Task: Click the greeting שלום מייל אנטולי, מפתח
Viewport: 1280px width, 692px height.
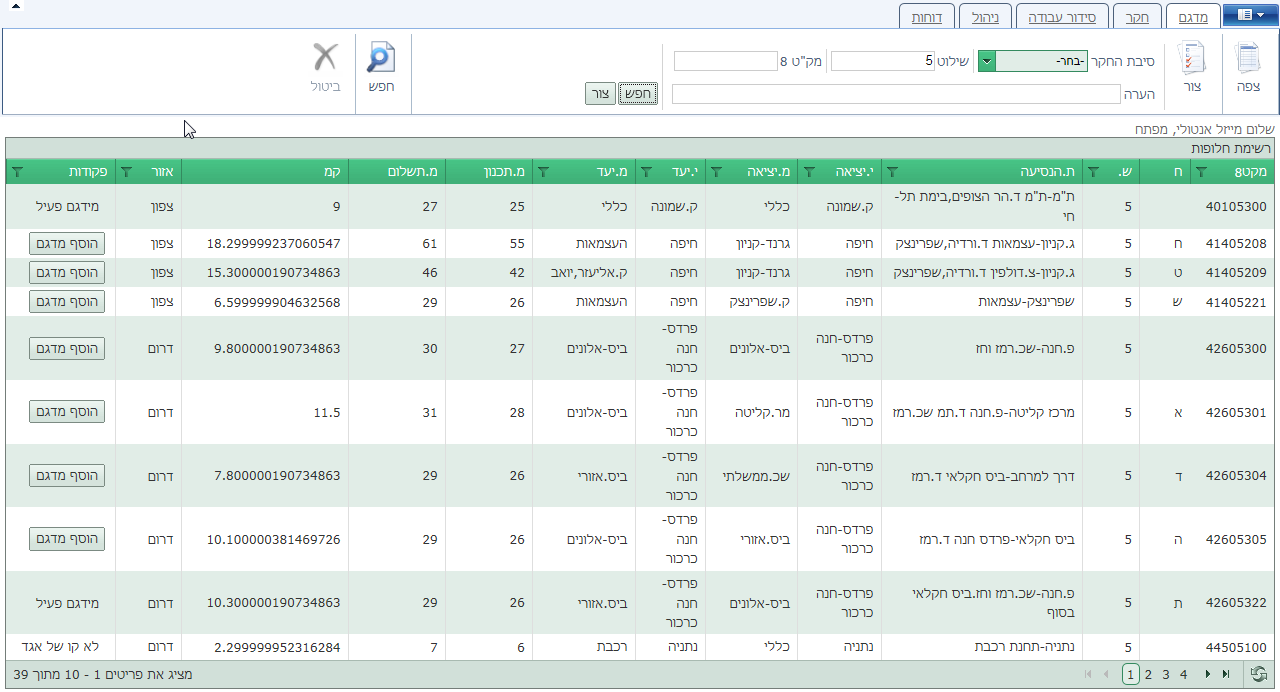Action: tap(1205, 129)
